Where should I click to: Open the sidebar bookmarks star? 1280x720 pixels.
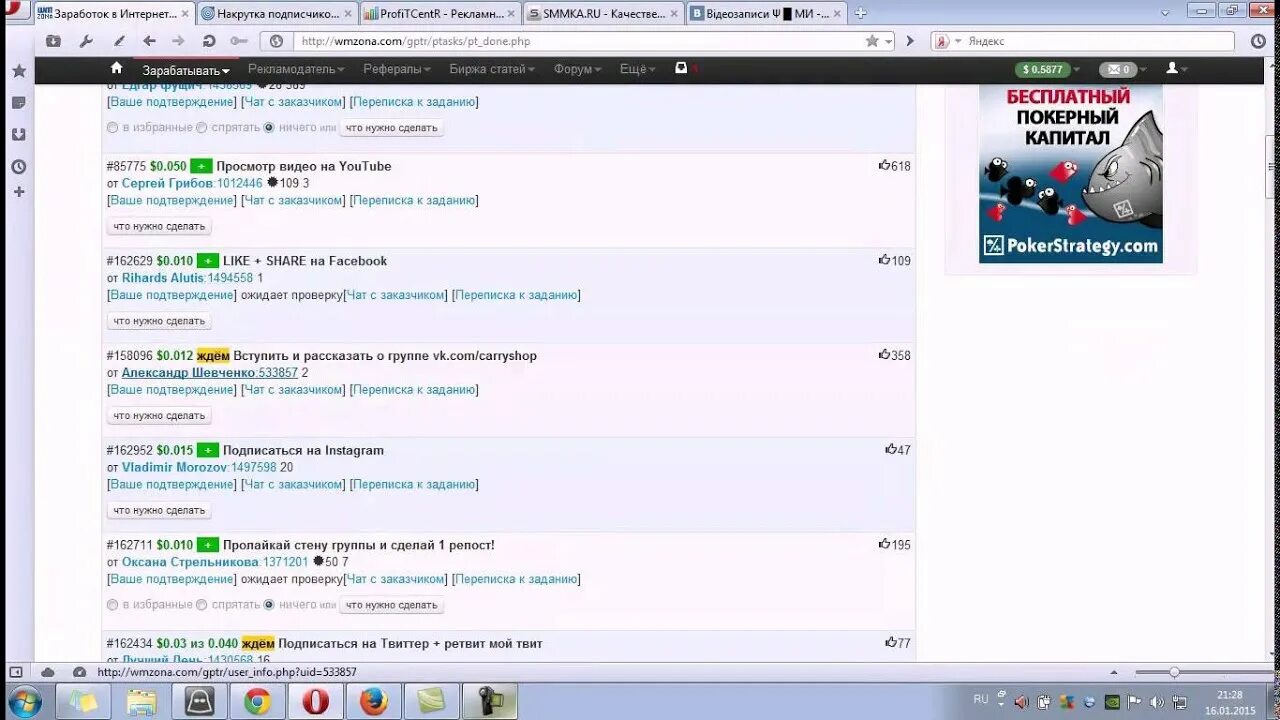pos(18,71)
